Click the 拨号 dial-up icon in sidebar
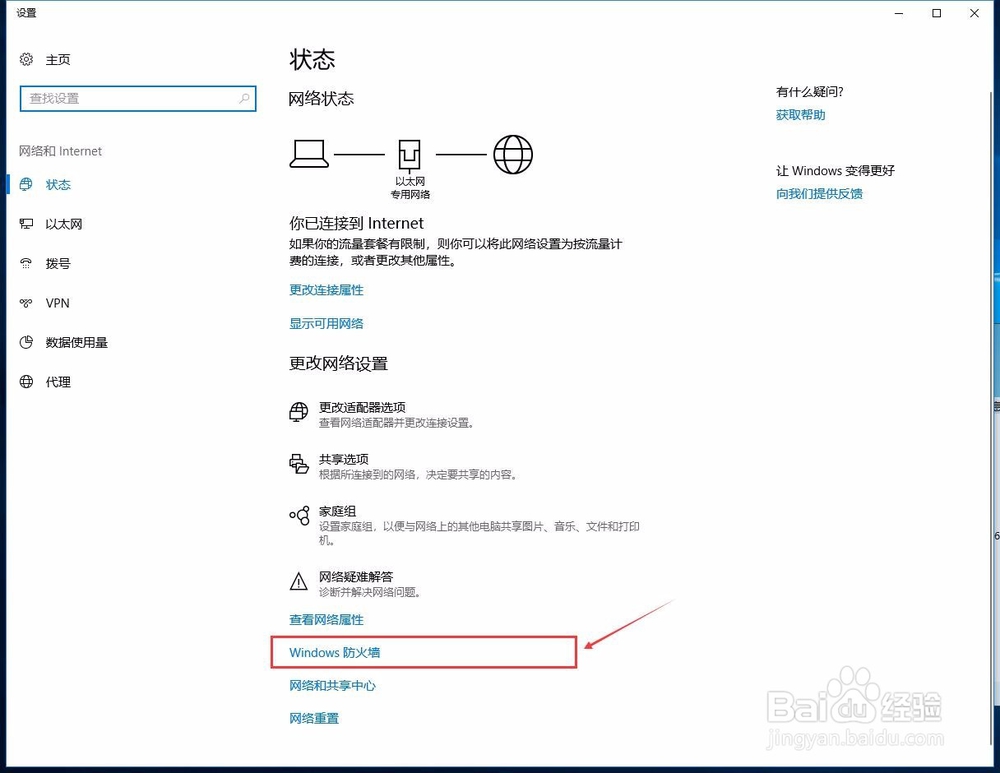The image size is (1000, 773). 26,263
